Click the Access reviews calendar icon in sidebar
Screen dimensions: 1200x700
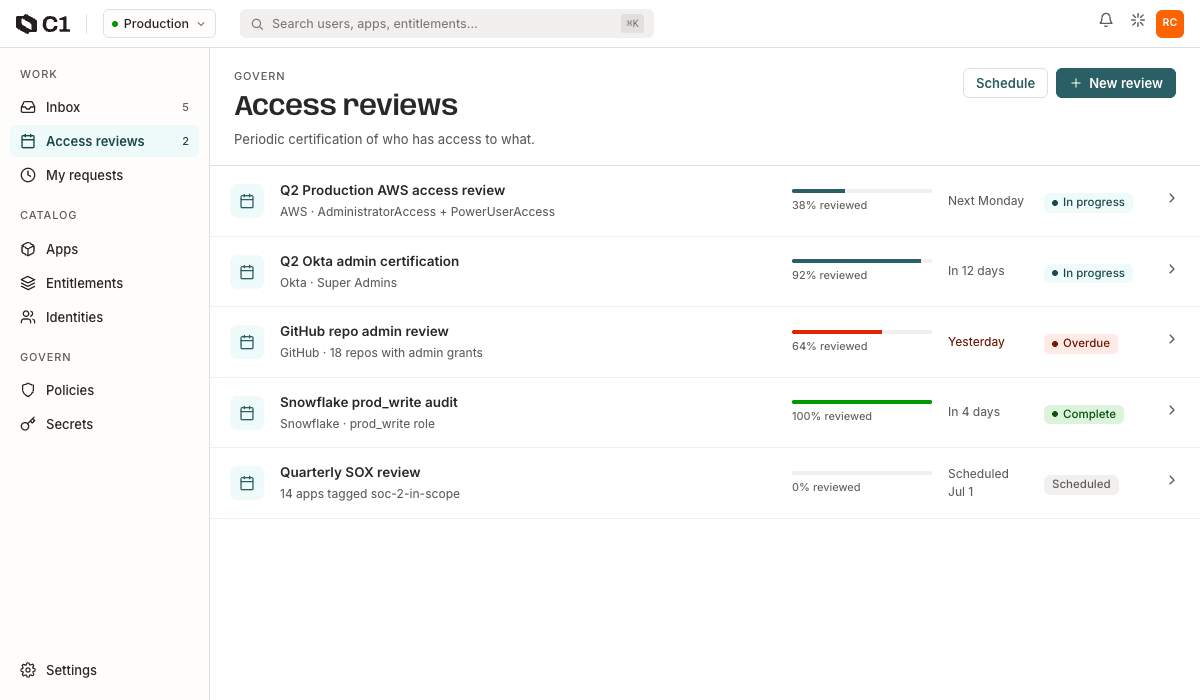tap(28, 141)
